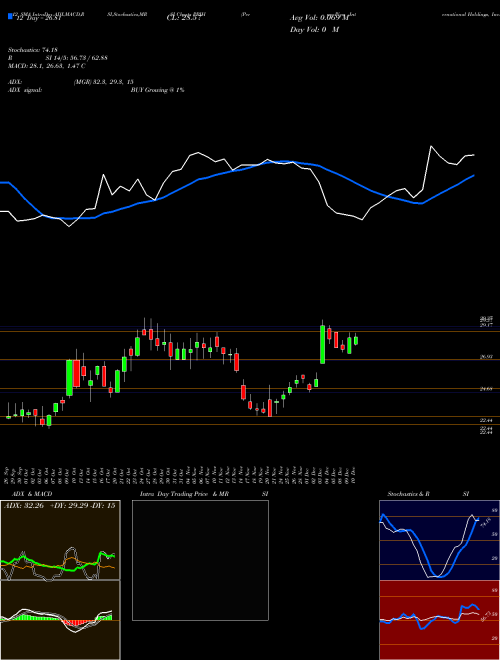The image size is (500, 660).
Task: Click the tall green candlestick near 03 Dec
Action: click(x=323, y=344)
